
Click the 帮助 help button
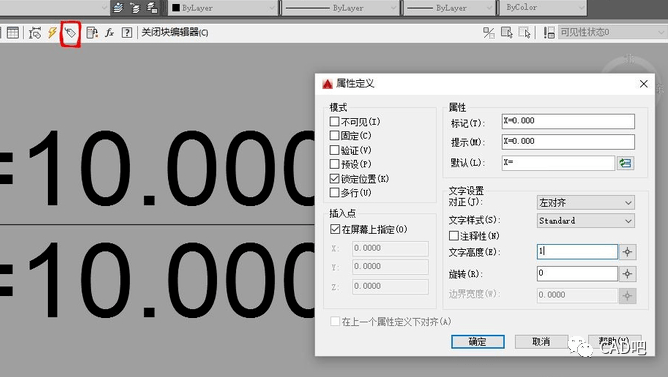click(615, 342)
